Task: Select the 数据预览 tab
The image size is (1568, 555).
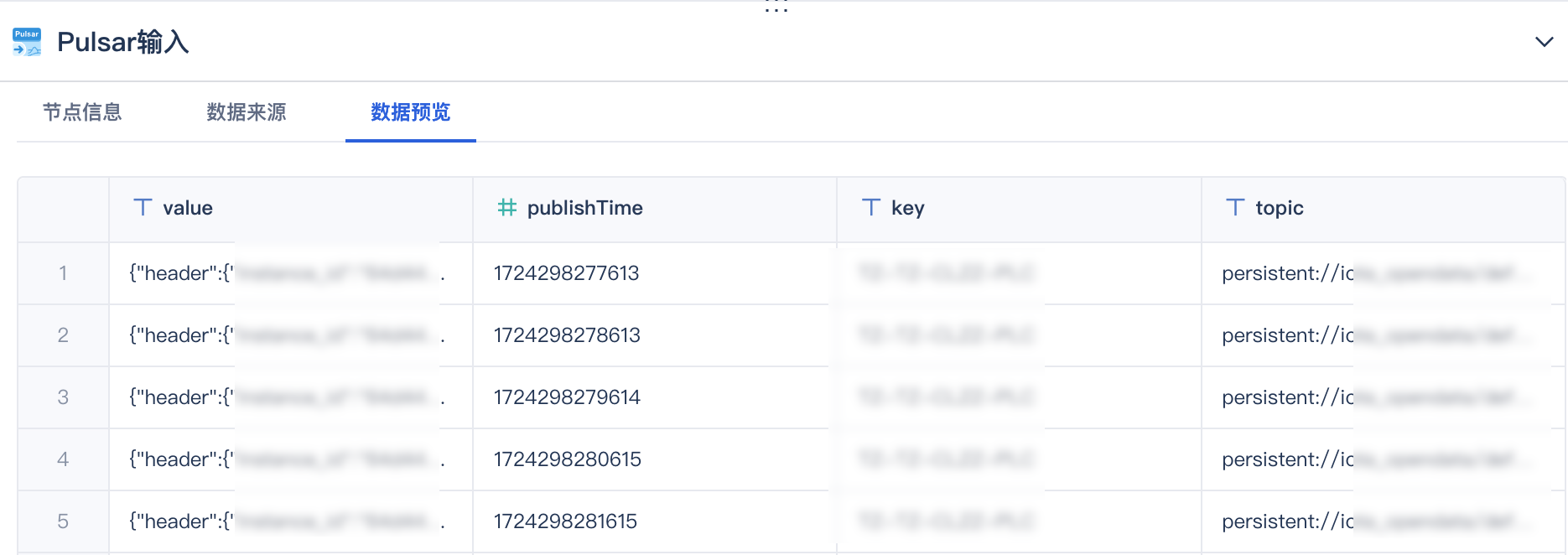Action: click(x=411, y=112)
